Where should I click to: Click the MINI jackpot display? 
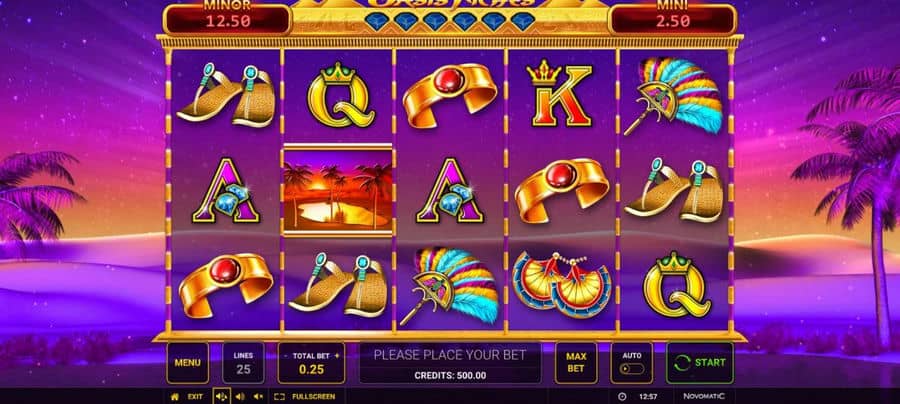pos(672,19)
